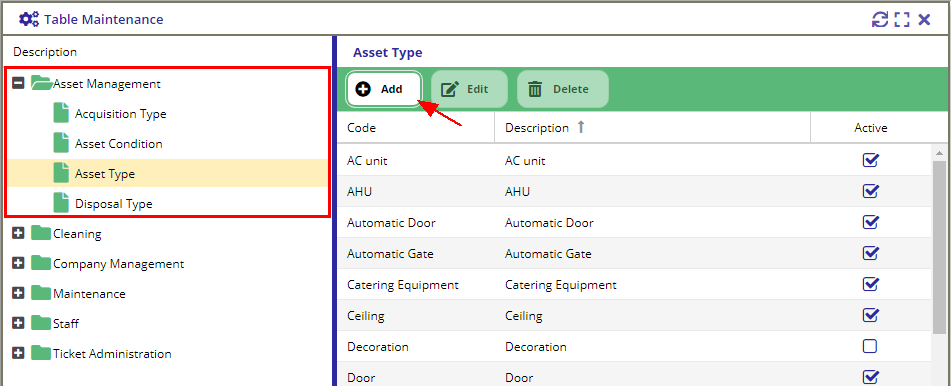Viewport: 951px width, 386px height.
Task: Click the Disposal Type document icon
Action: (x=61, y=203)
